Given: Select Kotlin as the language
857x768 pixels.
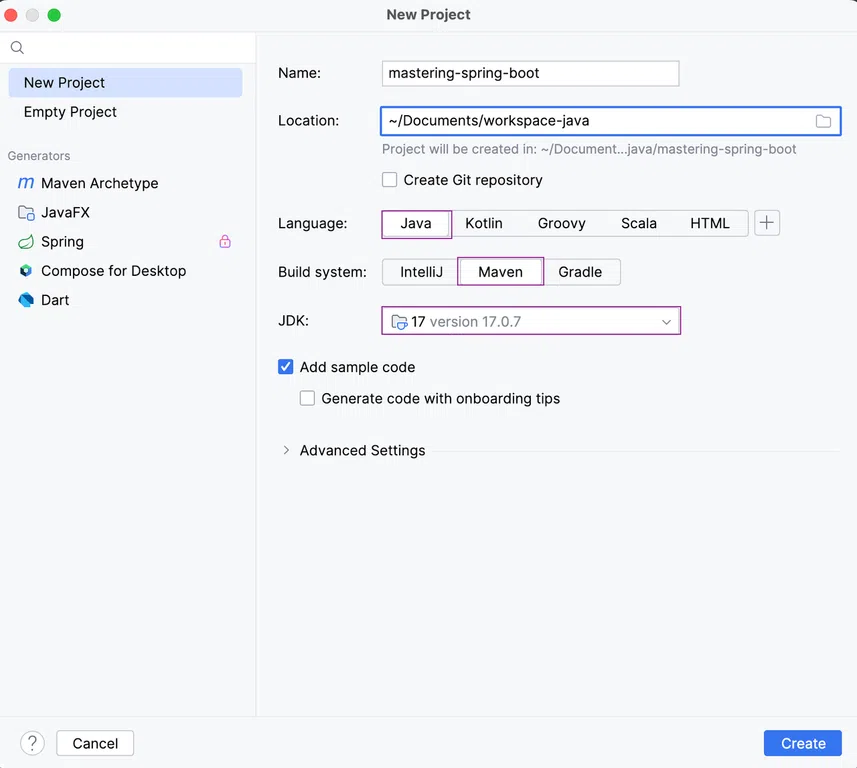Looking at the screenshot, I should [484, 224].
